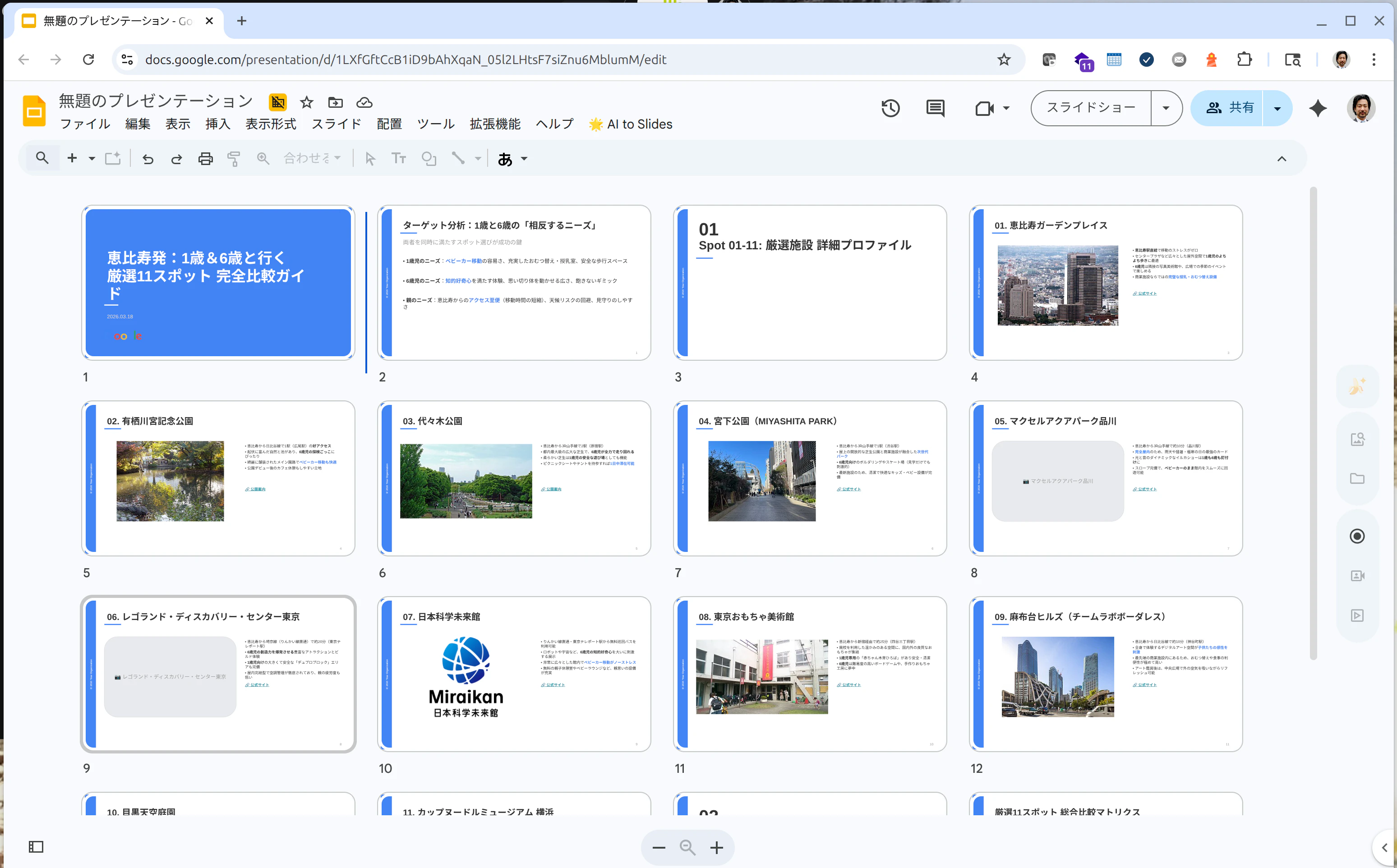Open Chrome three-dot menu
This screenshot has width=1397, height=868.
1374,59
